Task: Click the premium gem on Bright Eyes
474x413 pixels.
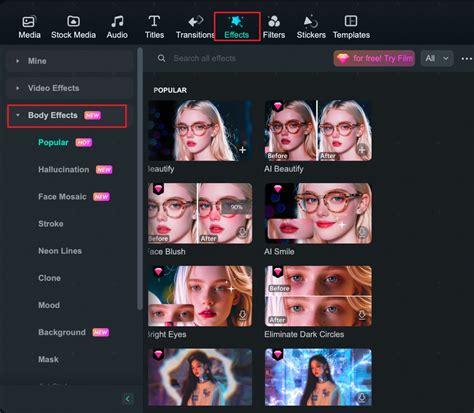Action: pos(158,272)
